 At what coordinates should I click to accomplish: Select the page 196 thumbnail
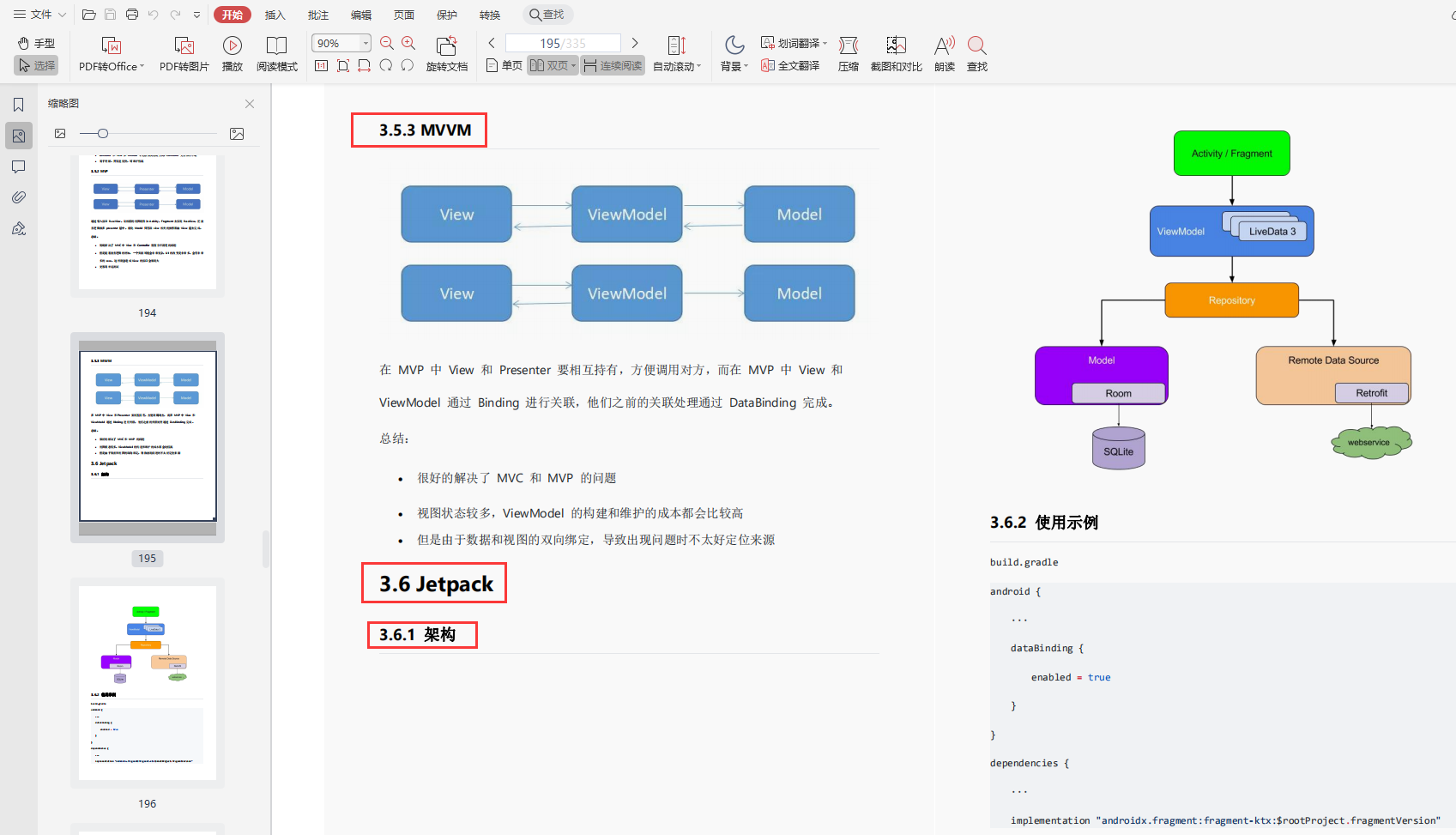(148, 682)
